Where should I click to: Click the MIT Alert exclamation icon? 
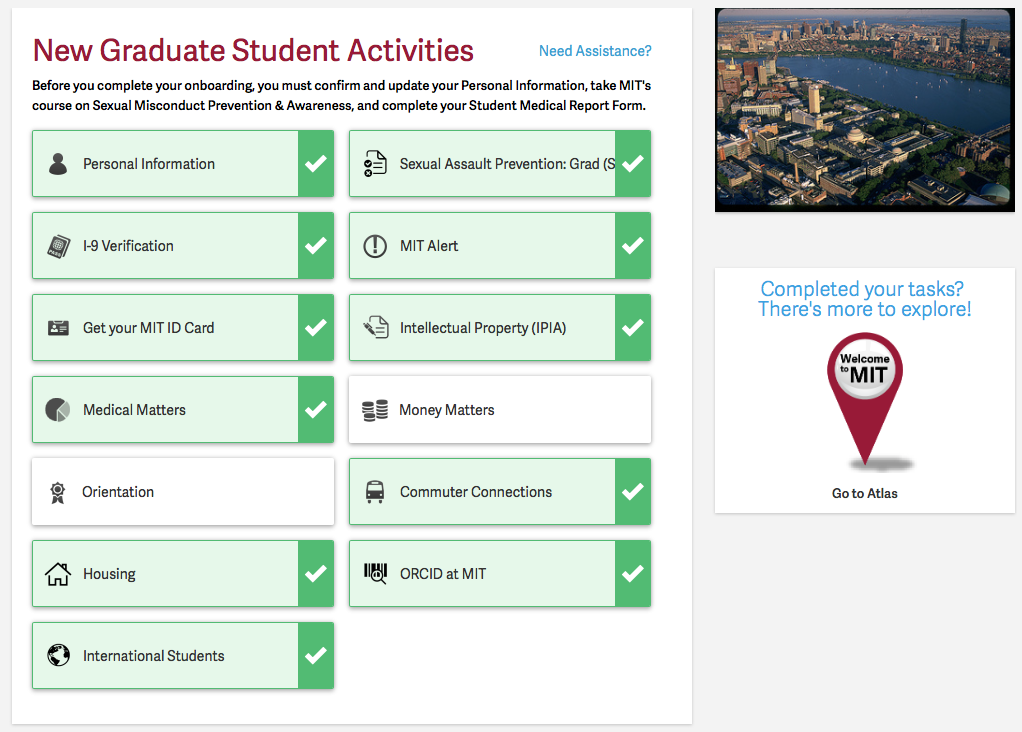(375, 246)
